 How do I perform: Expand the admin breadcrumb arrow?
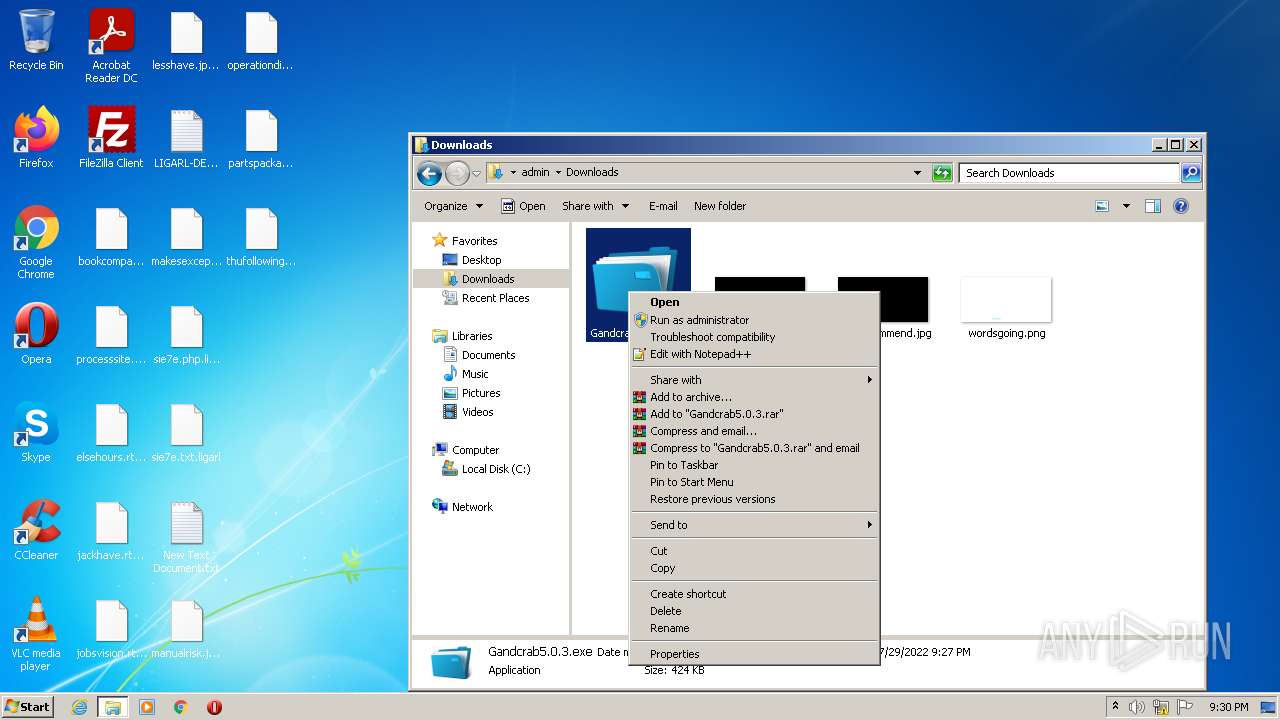pos(558,173)
